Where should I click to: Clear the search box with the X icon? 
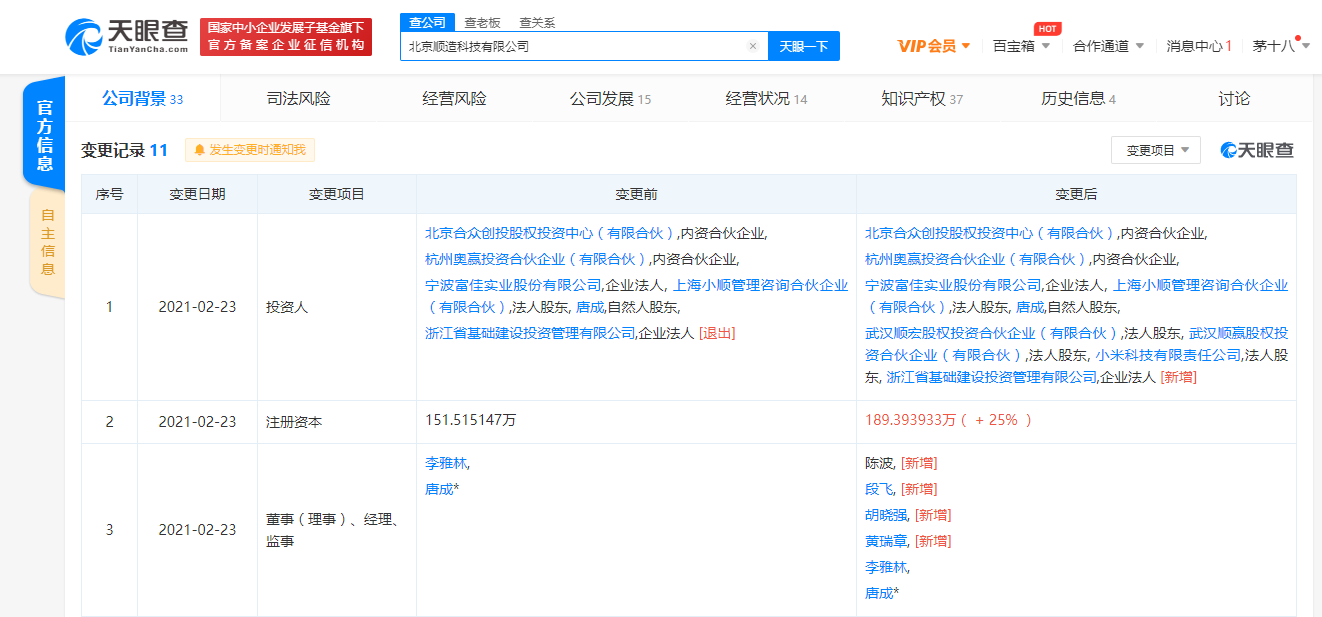[x=753, y=46]
